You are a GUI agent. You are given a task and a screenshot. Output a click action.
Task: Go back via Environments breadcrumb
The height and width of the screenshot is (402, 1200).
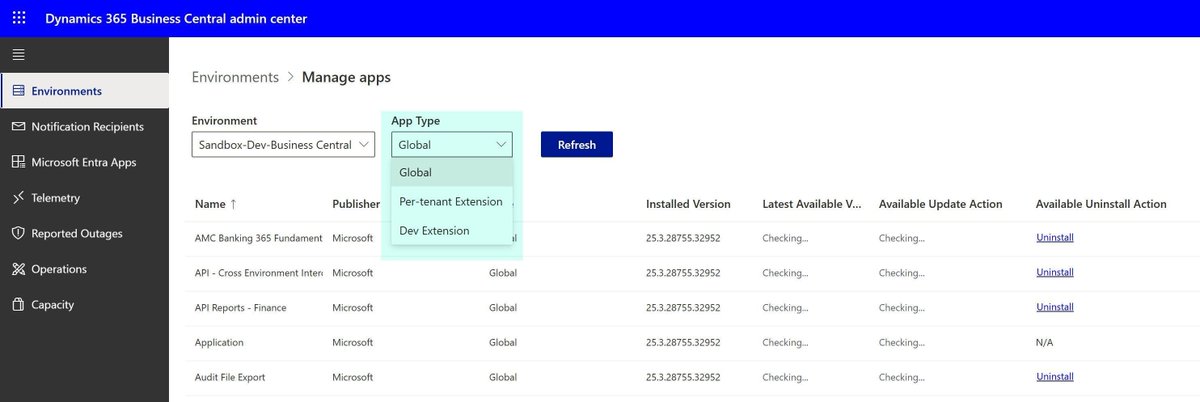(x=235, y=77)
